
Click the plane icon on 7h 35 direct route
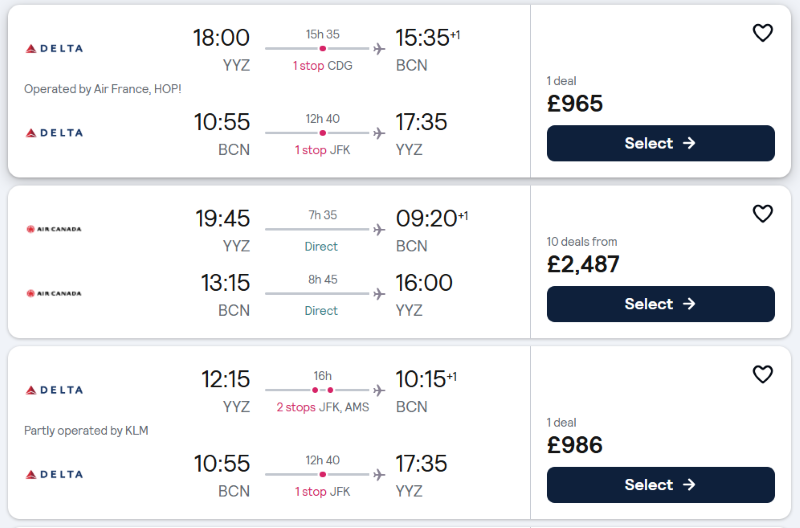pyautogui.click(x=379, y=230)
